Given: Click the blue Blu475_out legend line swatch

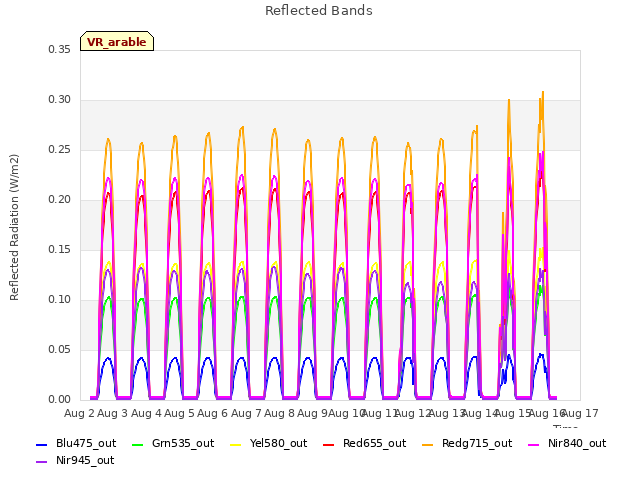Looking at the screenshot, I should click(42, 444).
